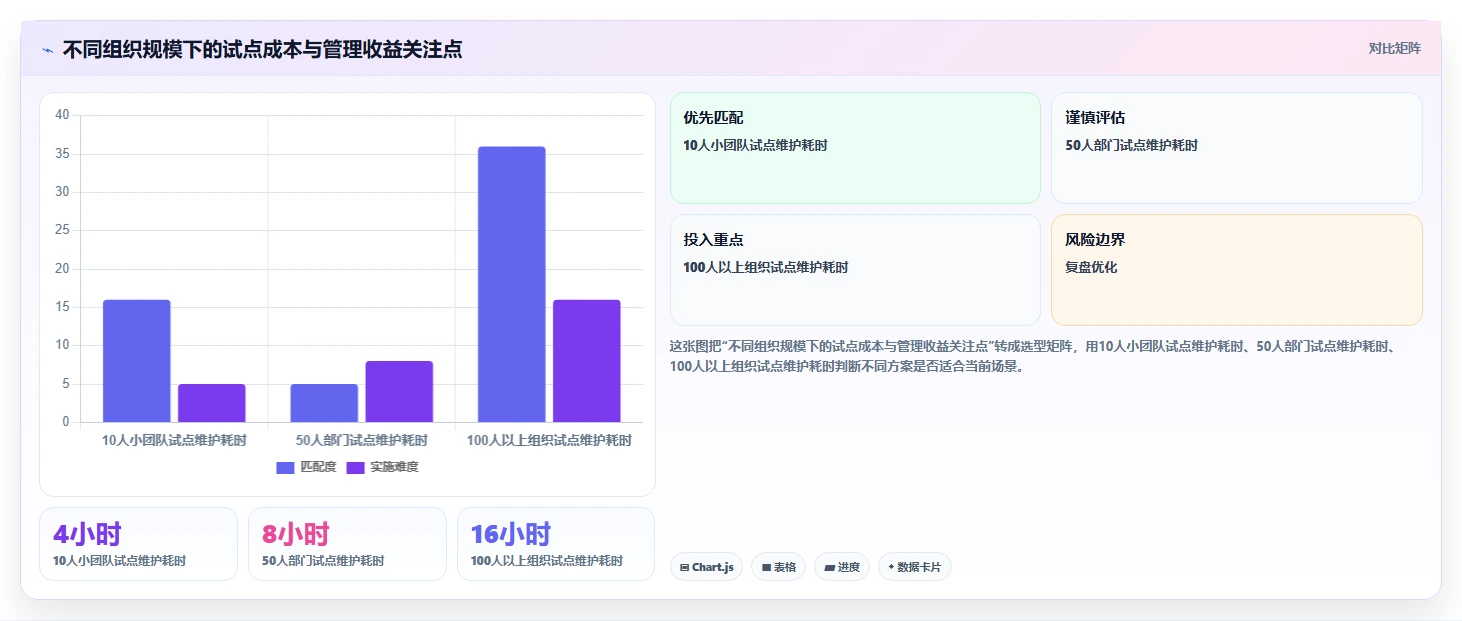This screenshot has height=621, width=1462.
Task: Click x-axis label 10人小团队试点维护耗时
Action: click(174, 440)
